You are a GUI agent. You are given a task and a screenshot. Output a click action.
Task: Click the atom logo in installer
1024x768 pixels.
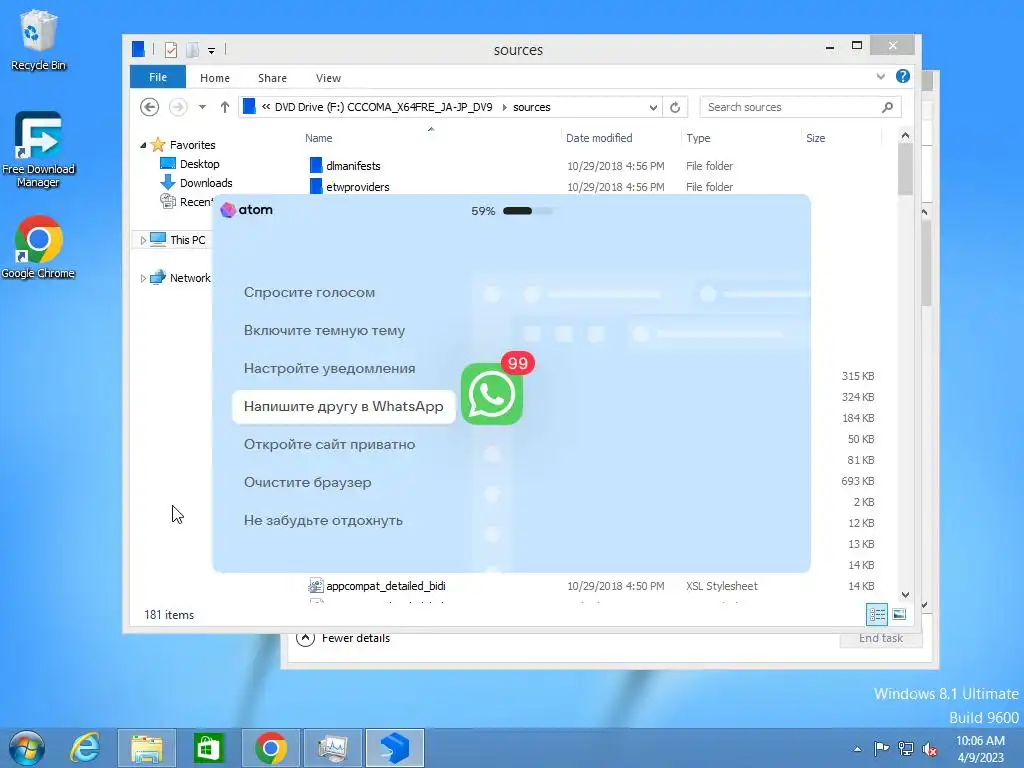tap(246, 210)
